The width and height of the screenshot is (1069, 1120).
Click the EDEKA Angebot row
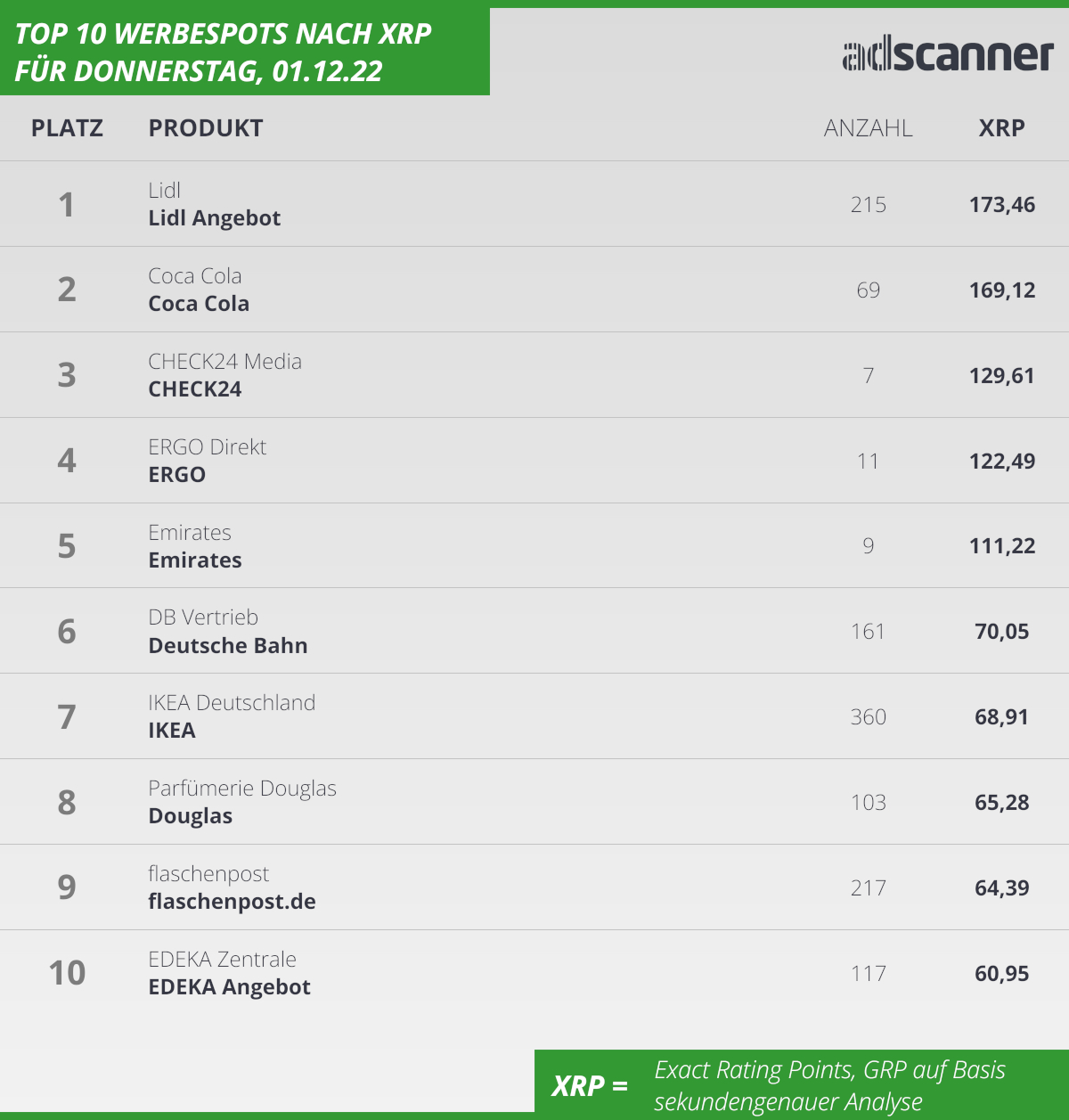point(534,973)
